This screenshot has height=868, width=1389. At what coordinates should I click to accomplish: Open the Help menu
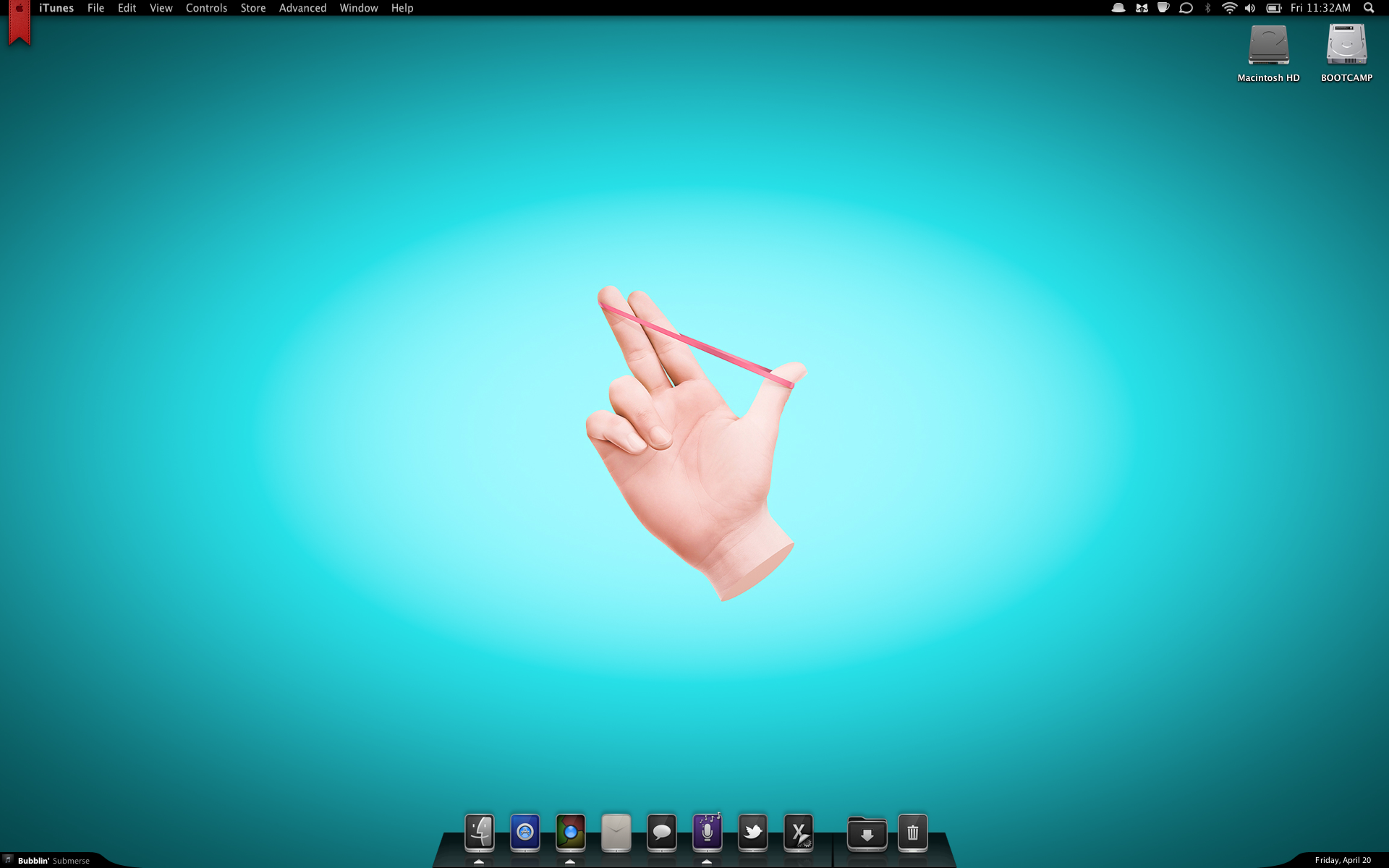(402, 8)
